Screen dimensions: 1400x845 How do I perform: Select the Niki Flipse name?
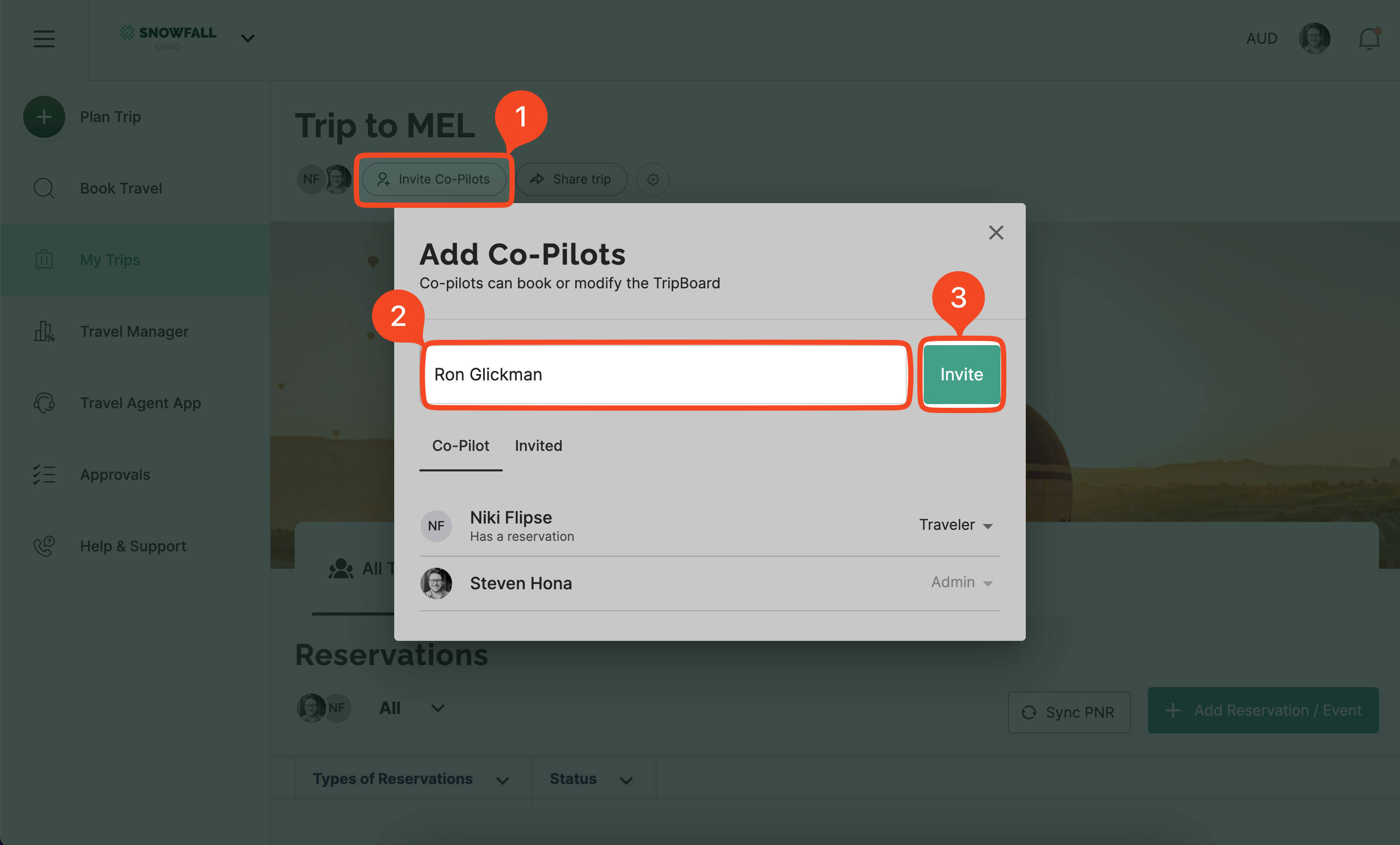point(510,517)
